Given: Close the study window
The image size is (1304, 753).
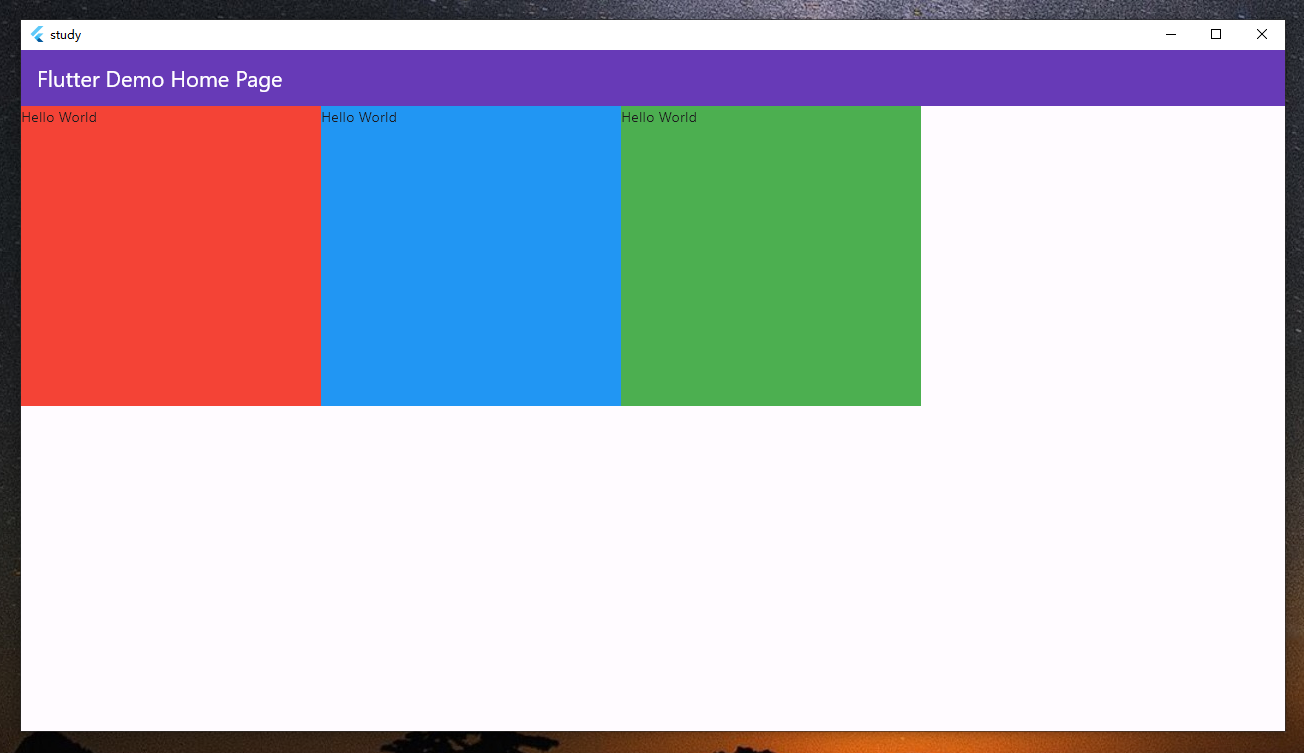Looking at the screenshot, I should click(x=1262, y=34).
